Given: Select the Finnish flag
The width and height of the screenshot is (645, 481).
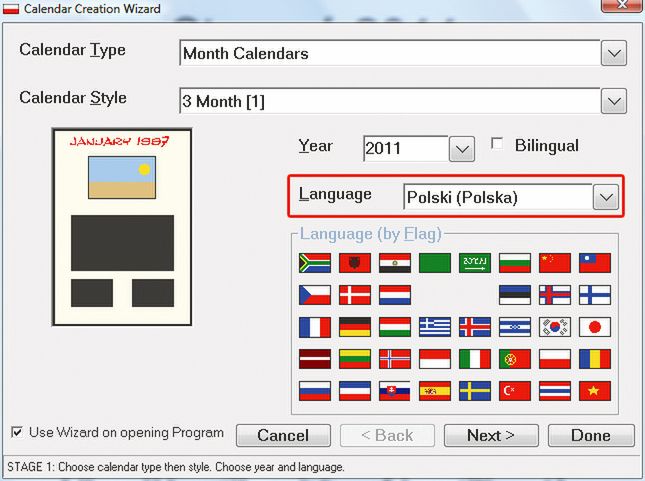Looking at the screenshot, I should 595,295.
